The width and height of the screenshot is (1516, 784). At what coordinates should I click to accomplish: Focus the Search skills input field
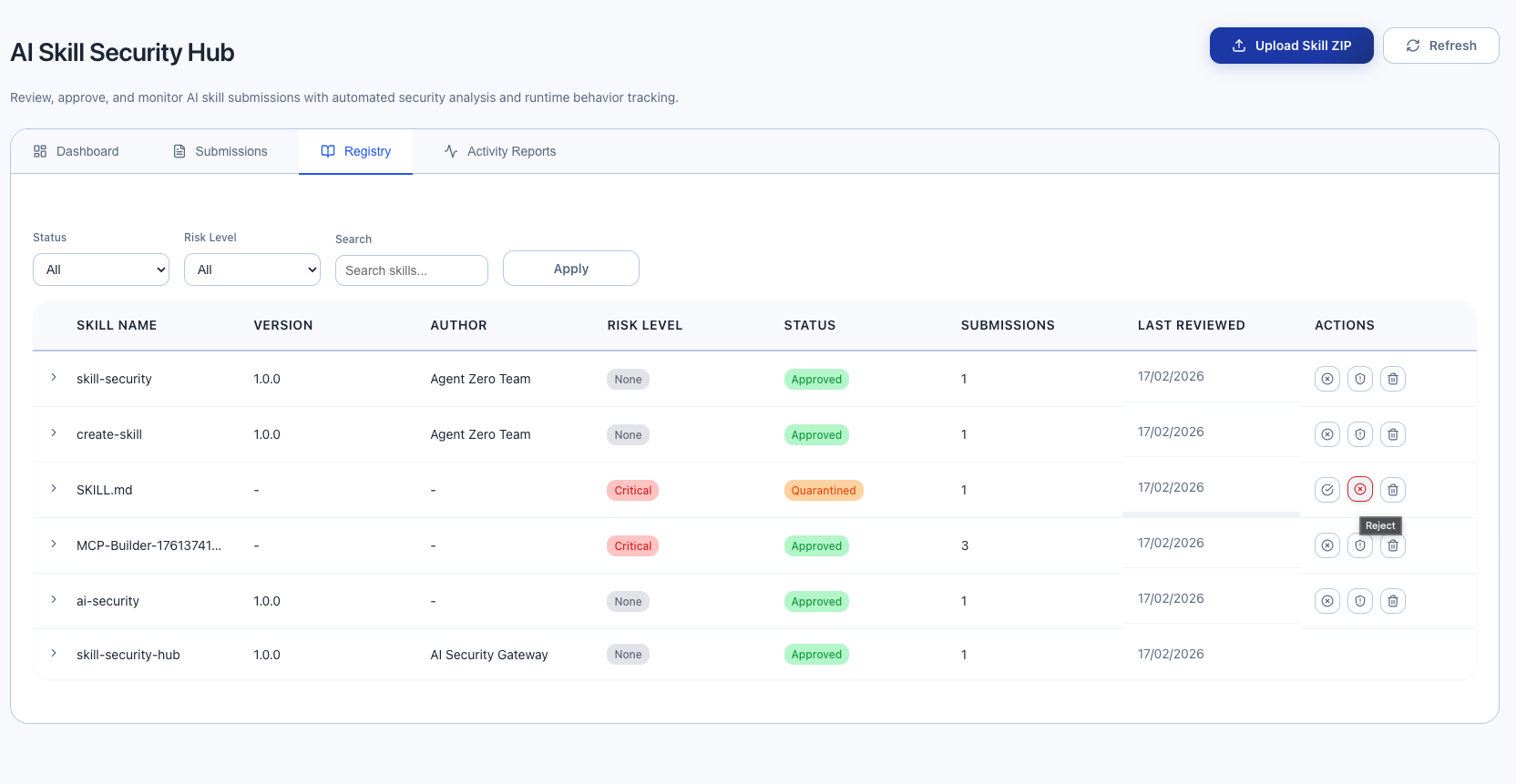click(x=412, y=270)
